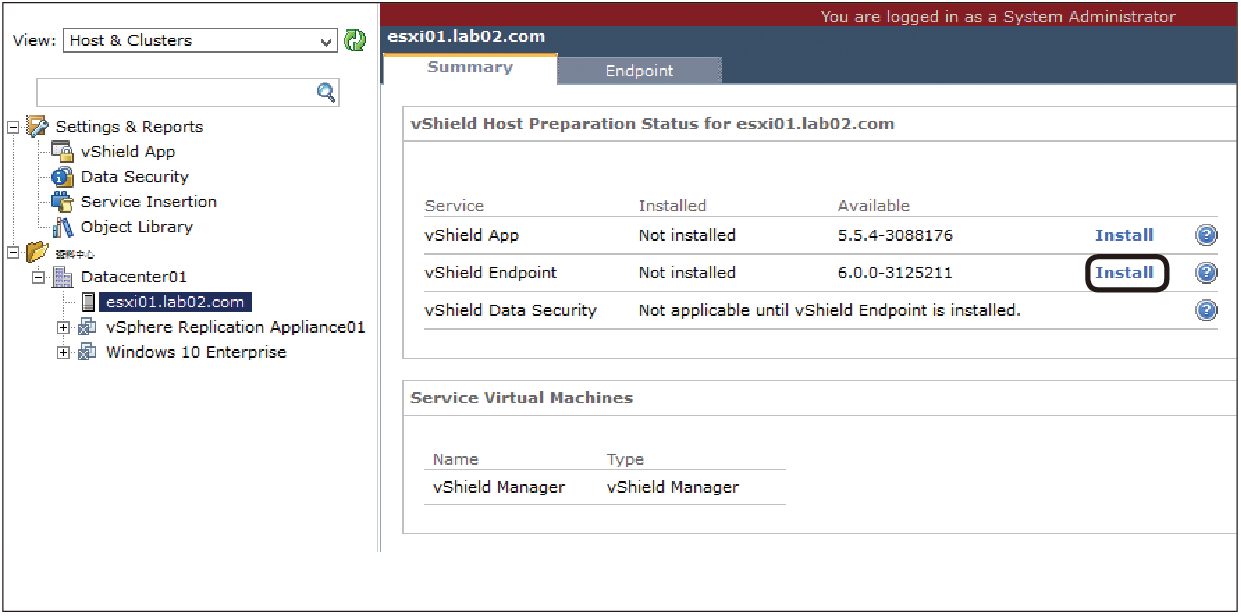Click the 'Available' column header
Screen dimensions: 1241x616
(874, 206)
